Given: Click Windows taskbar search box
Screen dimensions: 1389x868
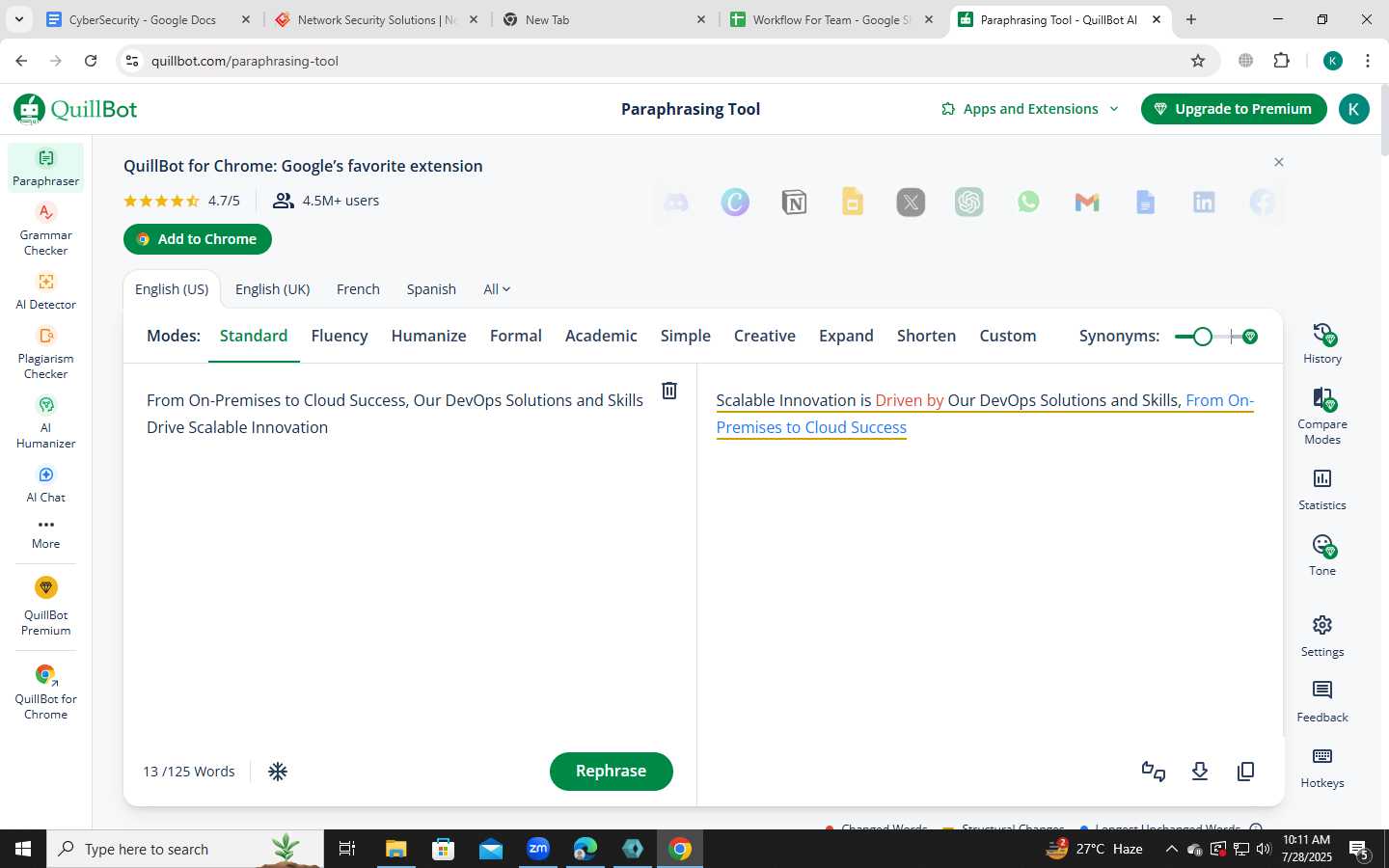Looking at the screenshot, I should (185, 850).
